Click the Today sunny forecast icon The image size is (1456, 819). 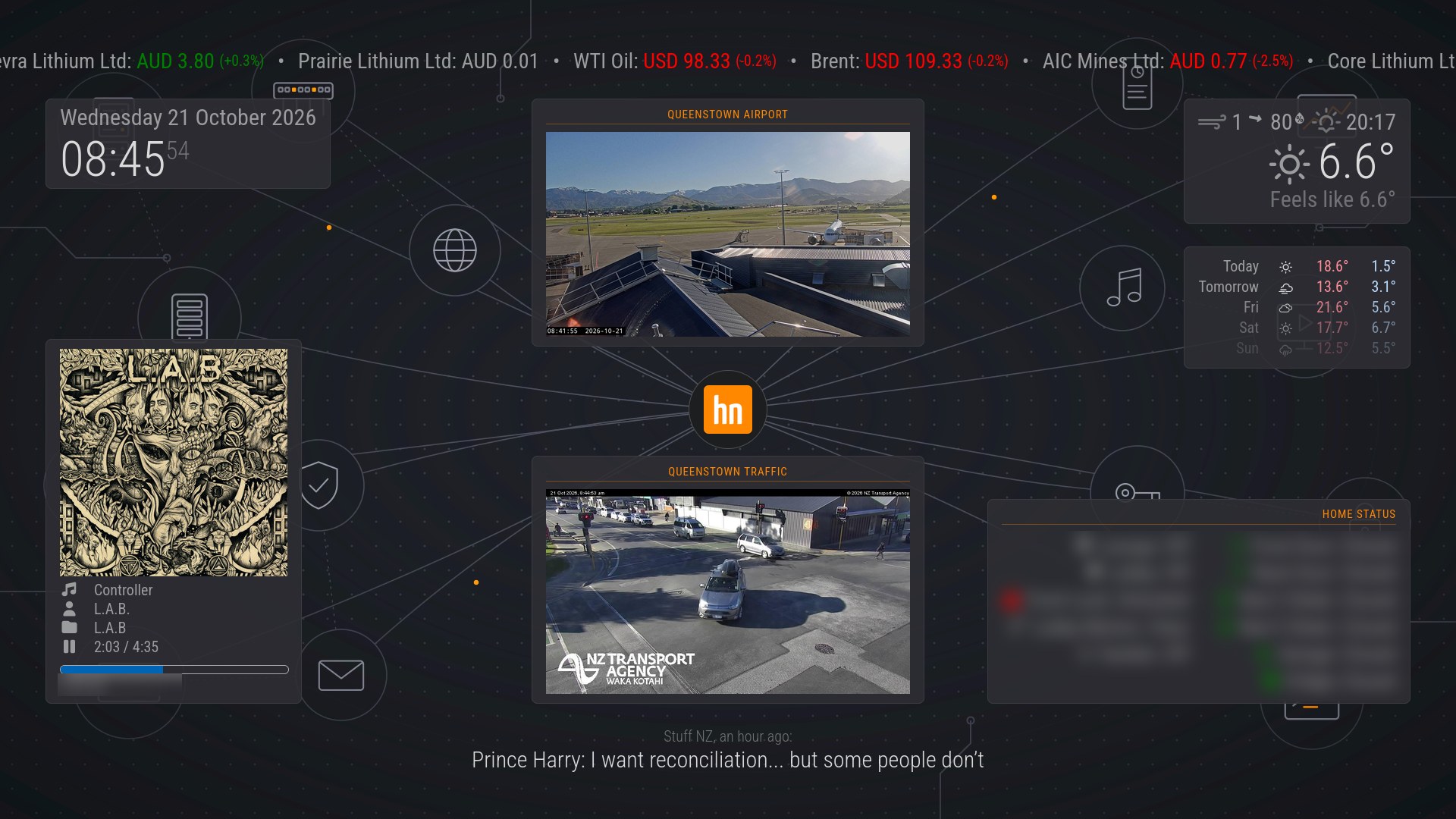(x=1285, y=267)
